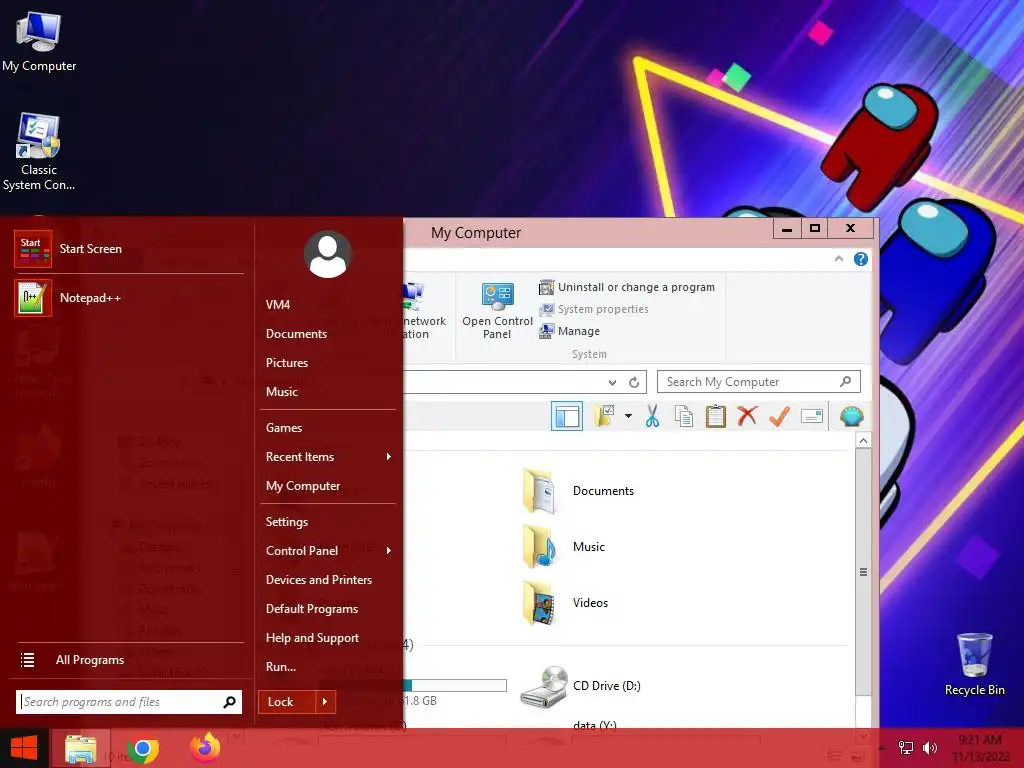Screen dimensions: 1024x768
Task: Click the network tray icon
Action: tap(906, 748)
